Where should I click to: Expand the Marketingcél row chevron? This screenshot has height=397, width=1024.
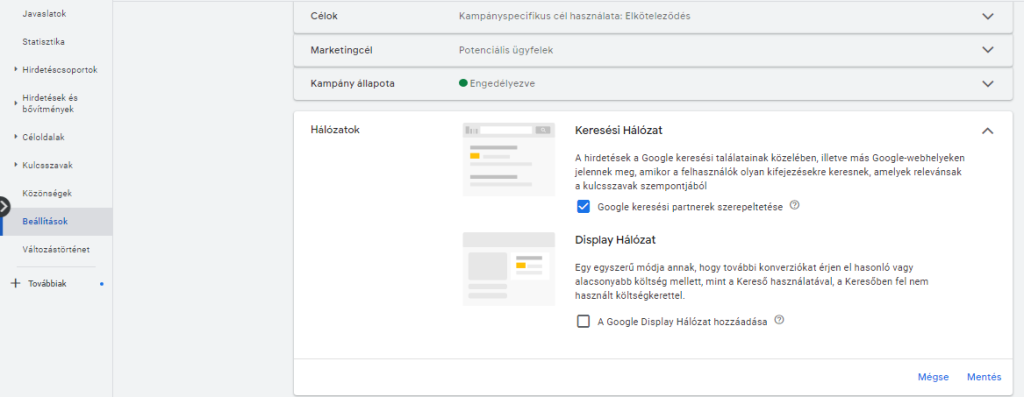pos(987,50)
